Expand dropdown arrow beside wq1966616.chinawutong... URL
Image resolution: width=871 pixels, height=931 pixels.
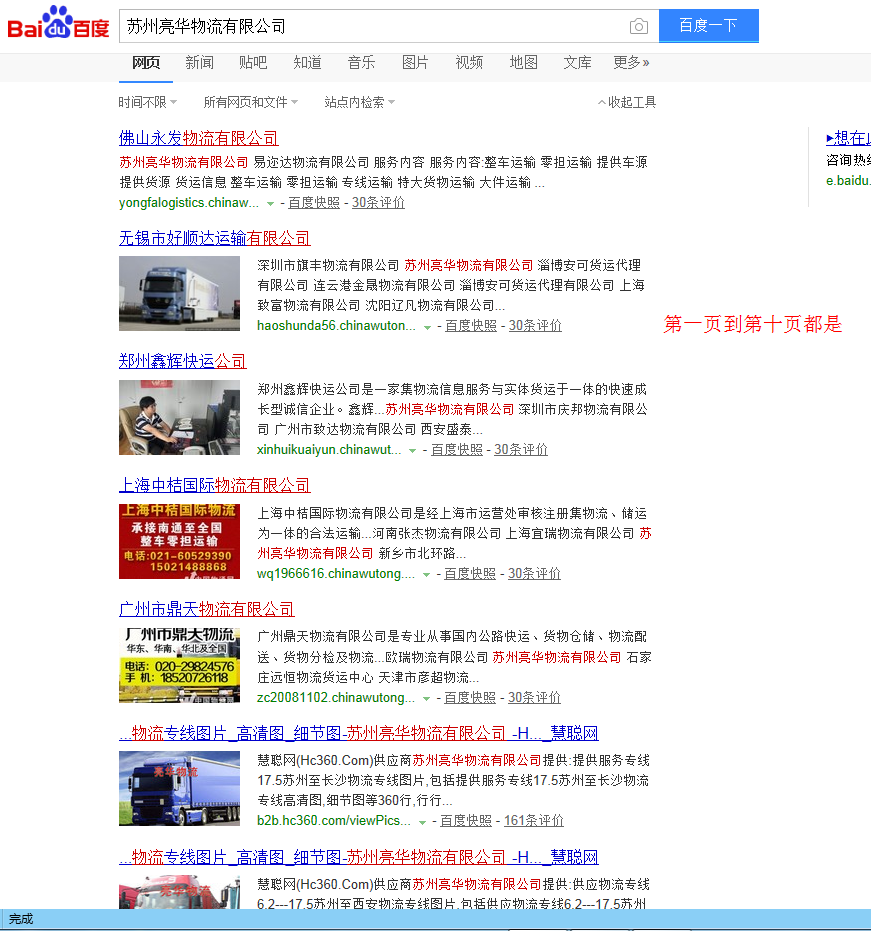pyautogui.click(x=426, y=575)
